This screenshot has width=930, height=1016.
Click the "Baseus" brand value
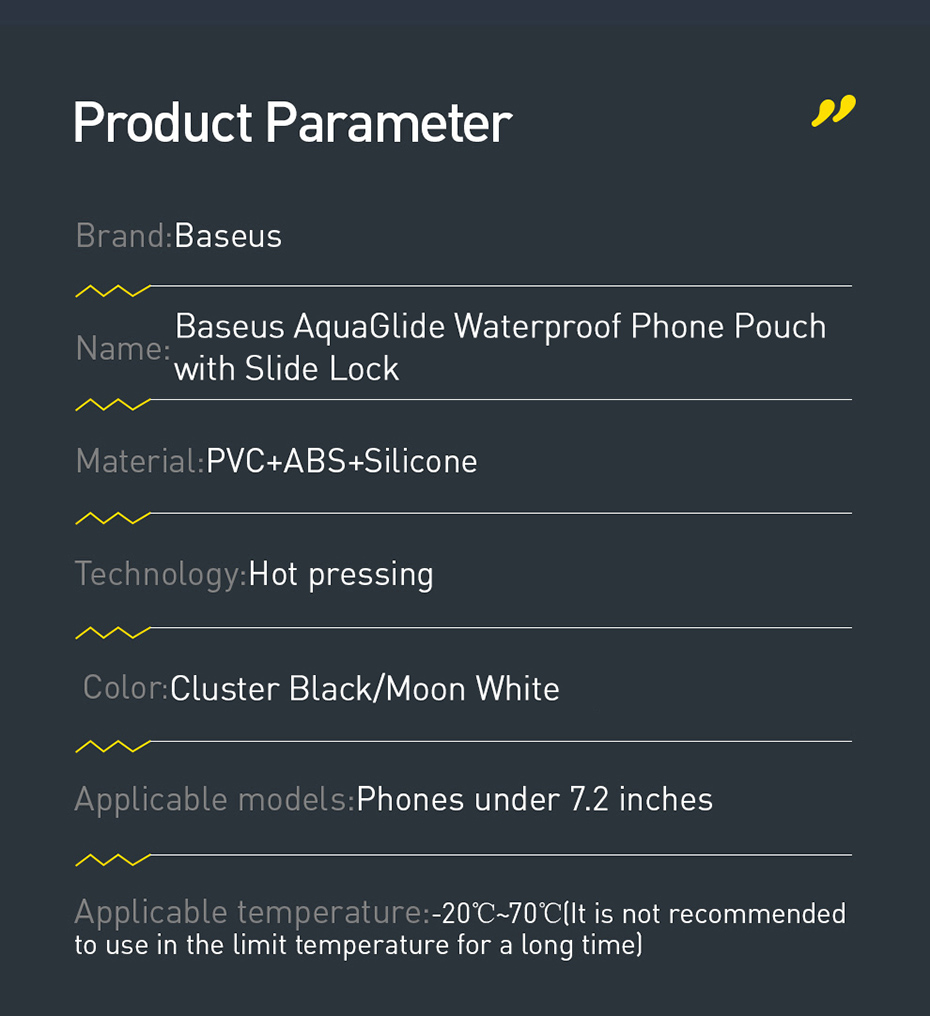pos(228,236)
